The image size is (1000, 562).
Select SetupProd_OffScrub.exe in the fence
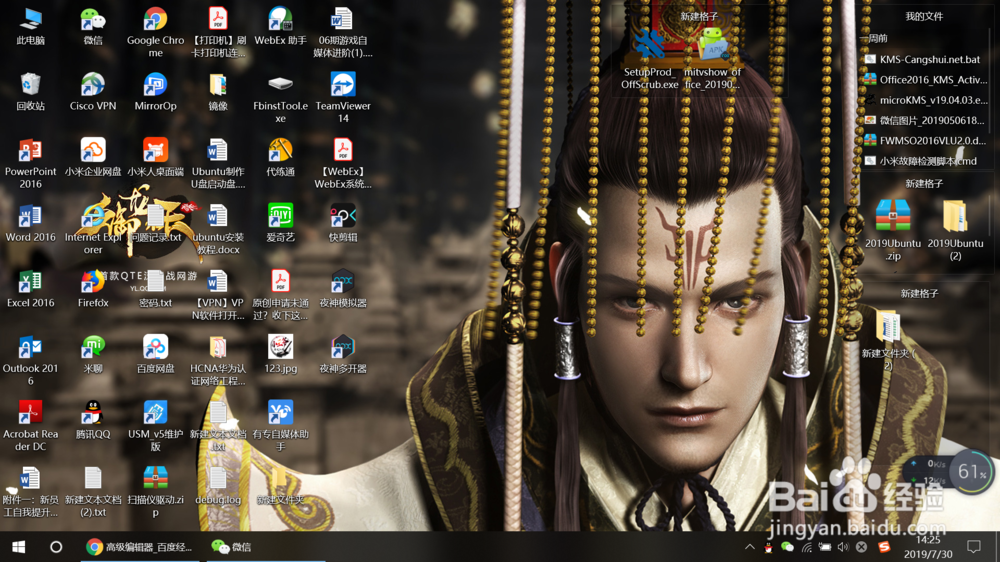(649, 60)
